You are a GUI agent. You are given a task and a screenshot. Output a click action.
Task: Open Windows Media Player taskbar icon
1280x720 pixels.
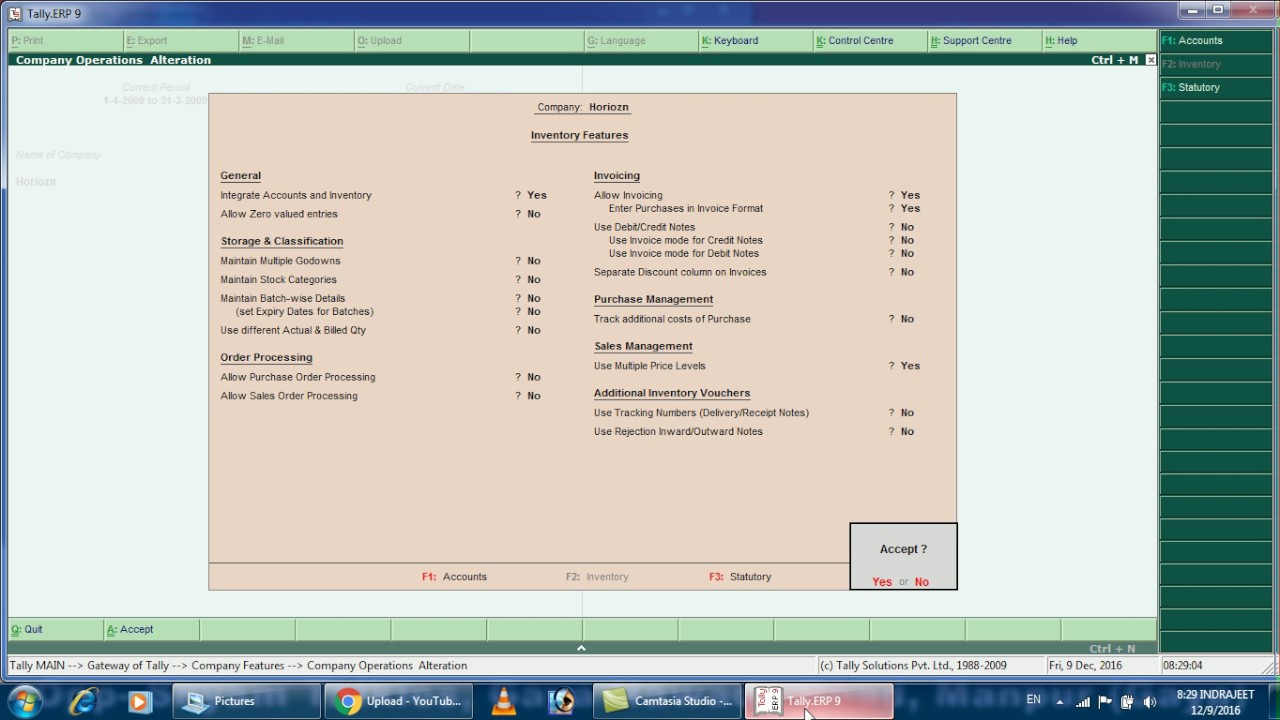tap(139, 701)
